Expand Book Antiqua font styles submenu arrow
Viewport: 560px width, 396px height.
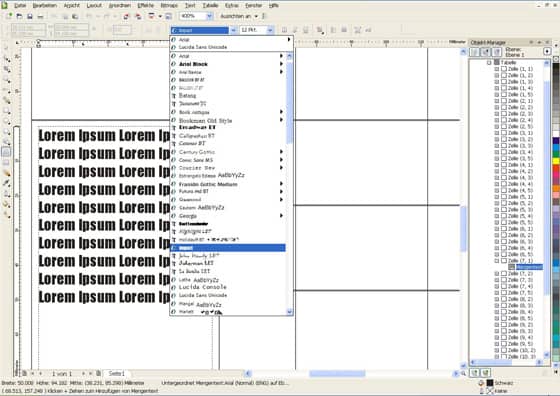click(x=281, y=112)
